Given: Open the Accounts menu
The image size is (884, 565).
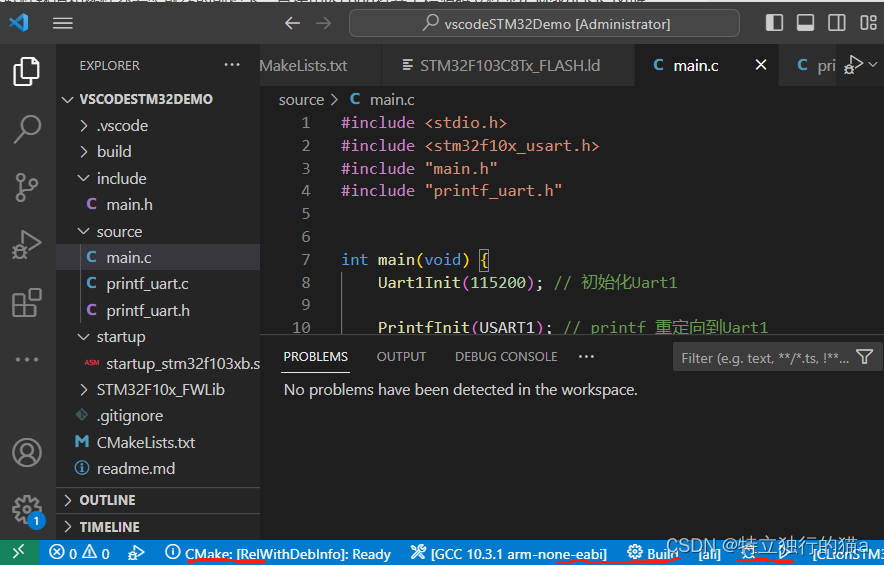Looking at the screenshot, I should pyautogui.click(x=26, y=452).
